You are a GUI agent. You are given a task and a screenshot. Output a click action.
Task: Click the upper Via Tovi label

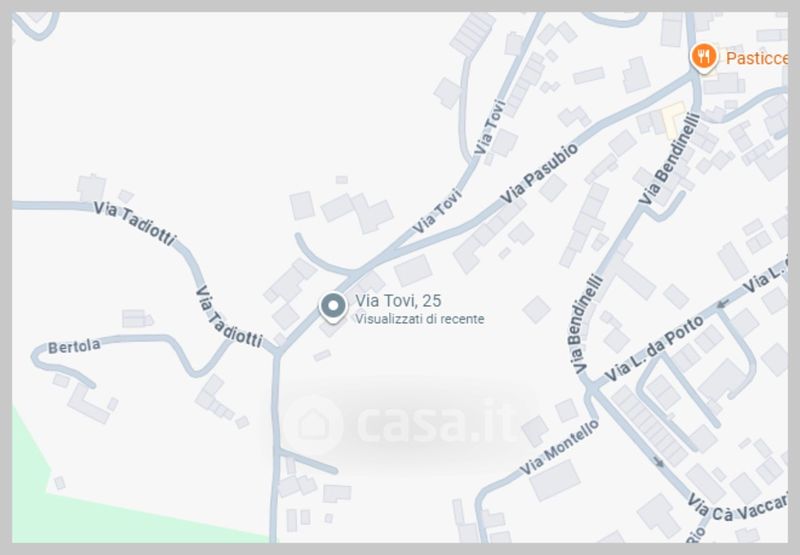point(489,127)
